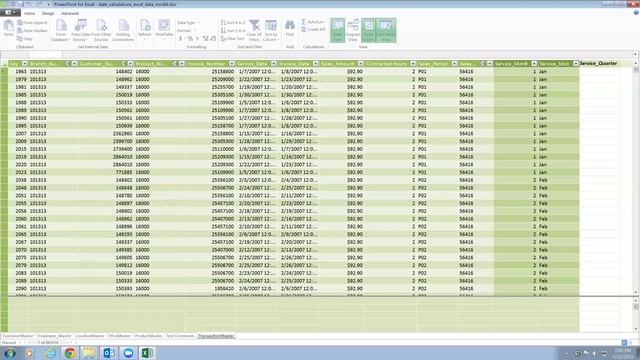Viewport: 640px width, 360px height.
Task: Switch to ProductMaster sheet tab
Action: [x=148, y=336]
